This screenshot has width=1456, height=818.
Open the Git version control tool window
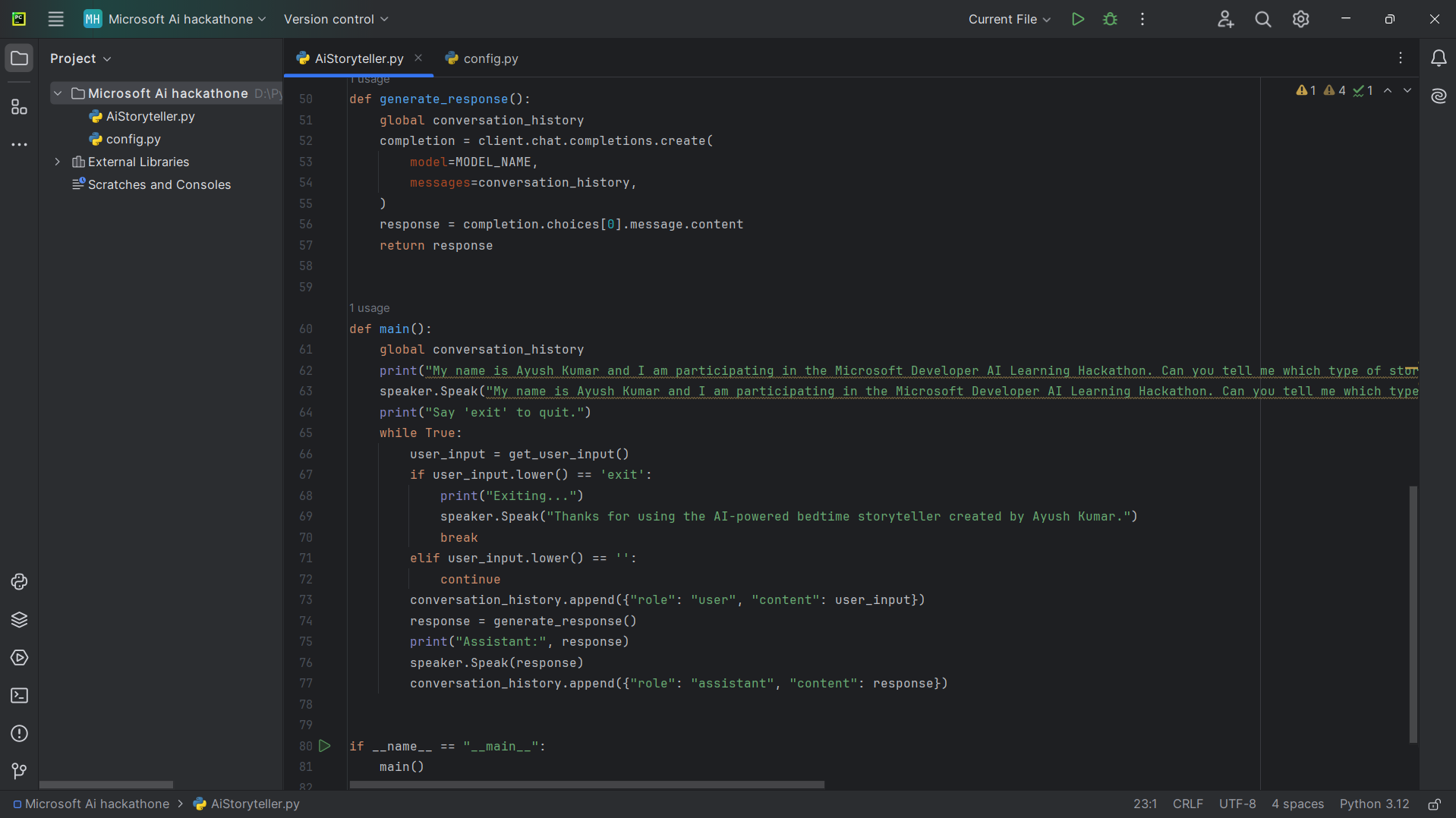tap(19, 771)
